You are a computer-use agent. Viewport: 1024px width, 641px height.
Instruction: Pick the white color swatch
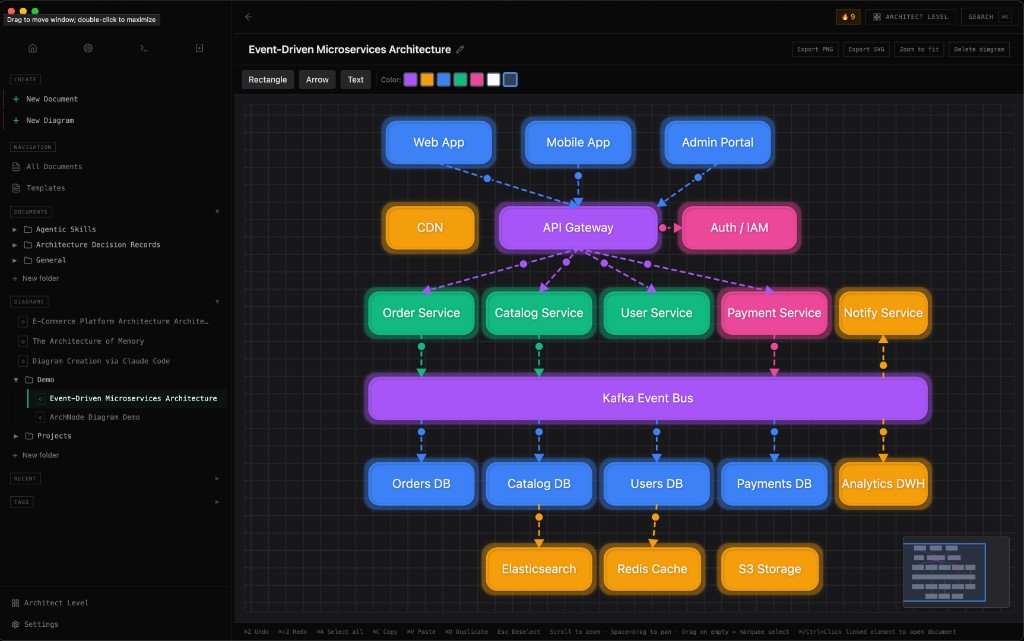(x=494, y=80)
